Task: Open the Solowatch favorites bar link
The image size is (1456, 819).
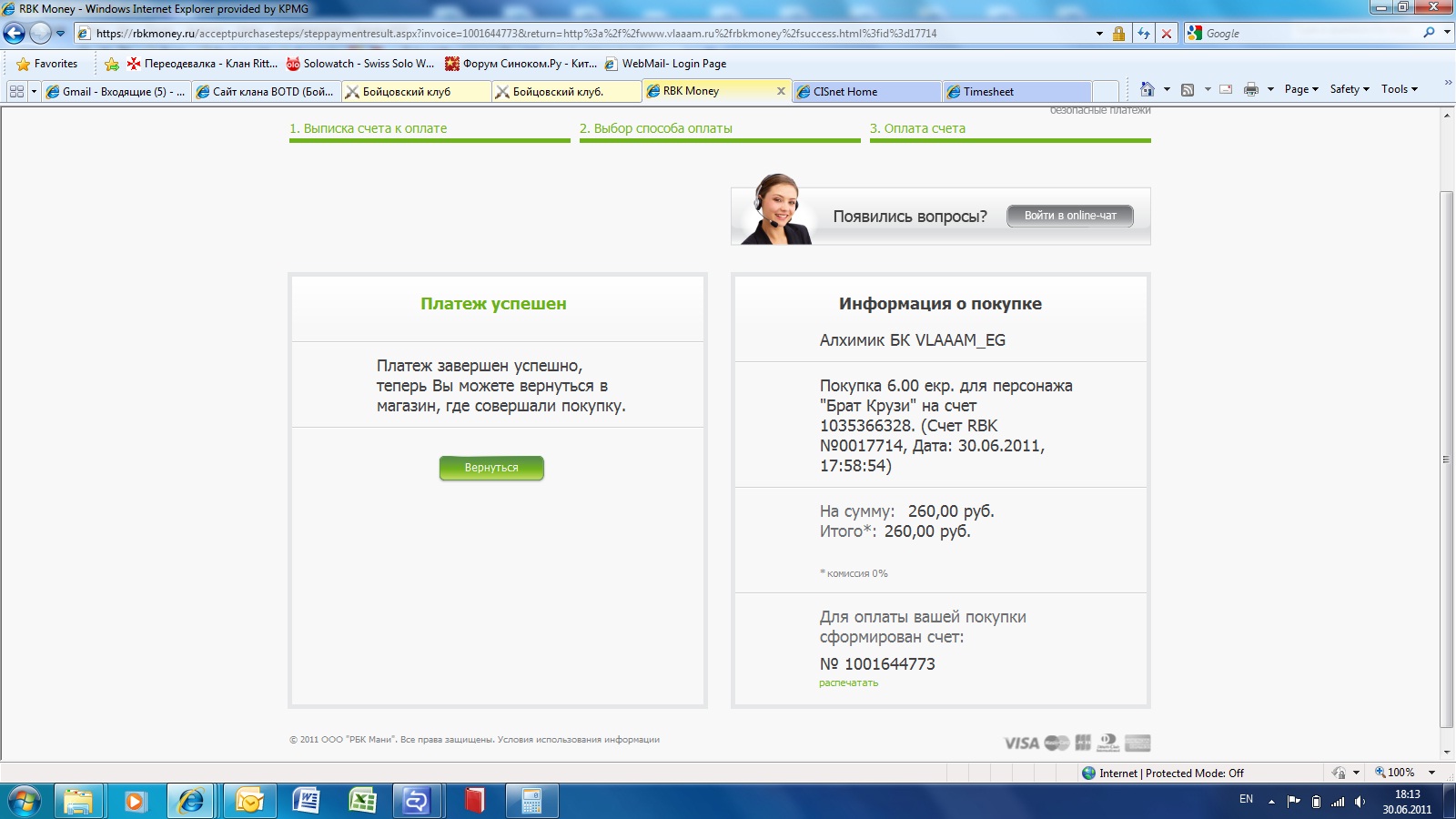Action: [x=360, y=64]
